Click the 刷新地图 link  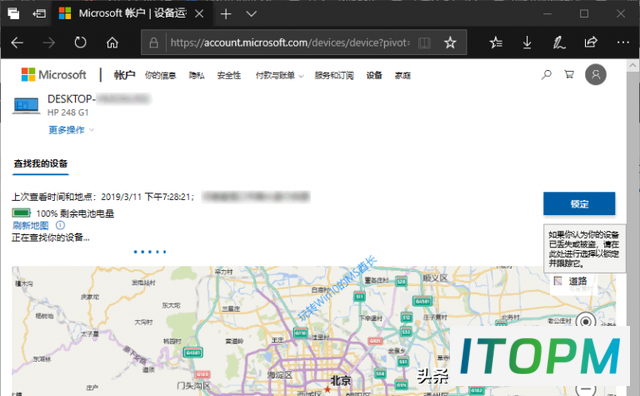pyautogui.click(x=31, y=225)
